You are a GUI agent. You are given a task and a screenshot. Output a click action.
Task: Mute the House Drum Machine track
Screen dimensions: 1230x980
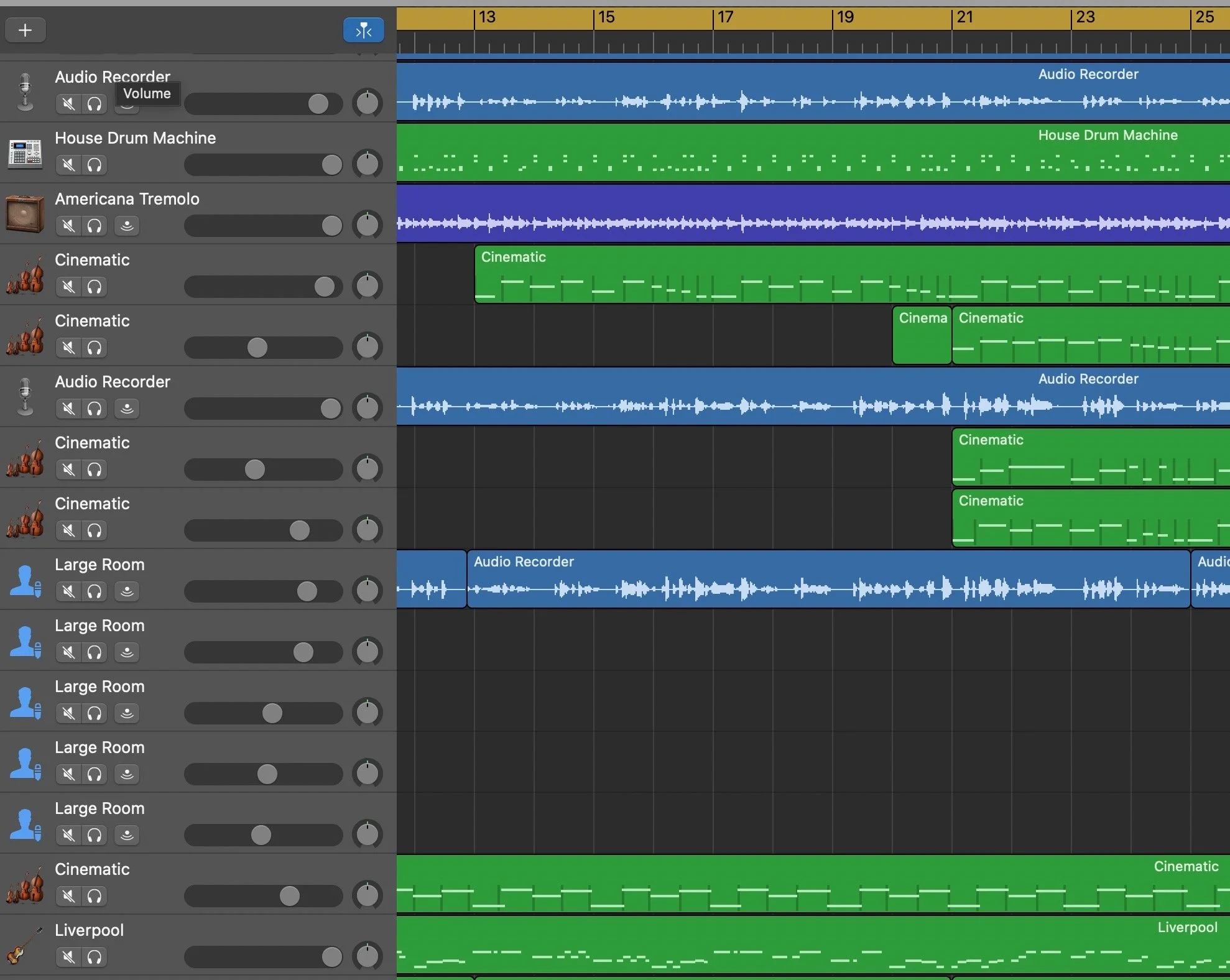pos(68,165)
